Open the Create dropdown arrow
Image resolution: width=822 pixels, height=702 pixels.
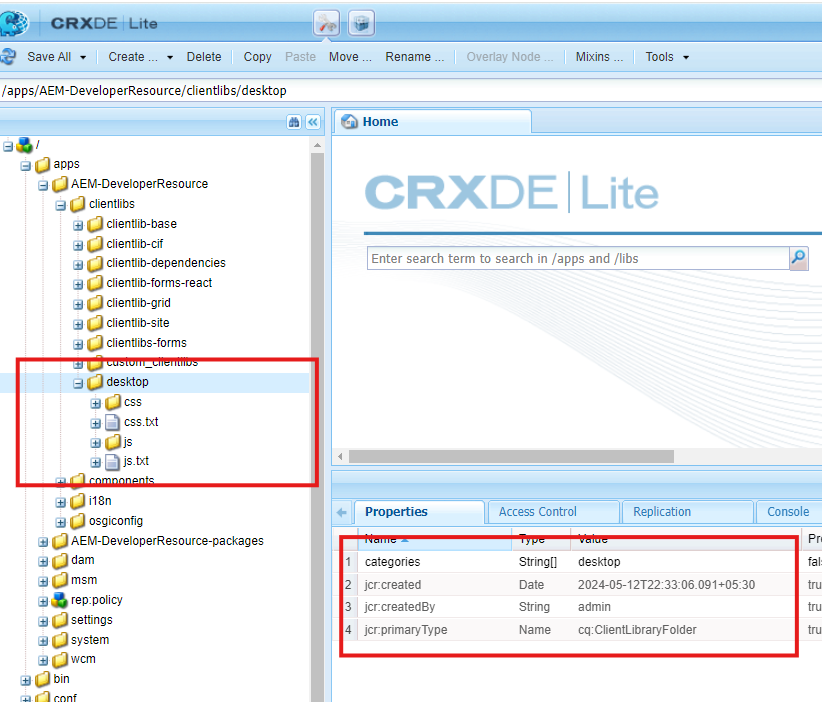(170, 57)
